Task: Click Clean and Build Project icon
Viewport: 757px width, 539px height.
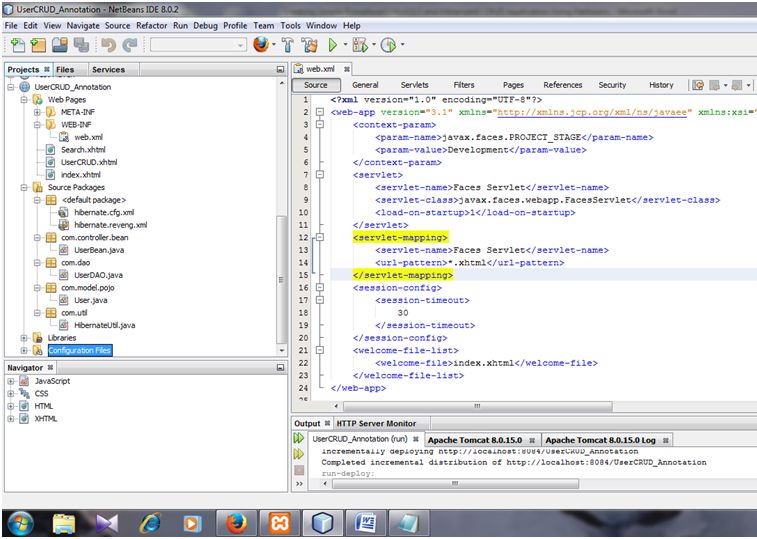Action: pyautogui.click(x=310, y=45)
